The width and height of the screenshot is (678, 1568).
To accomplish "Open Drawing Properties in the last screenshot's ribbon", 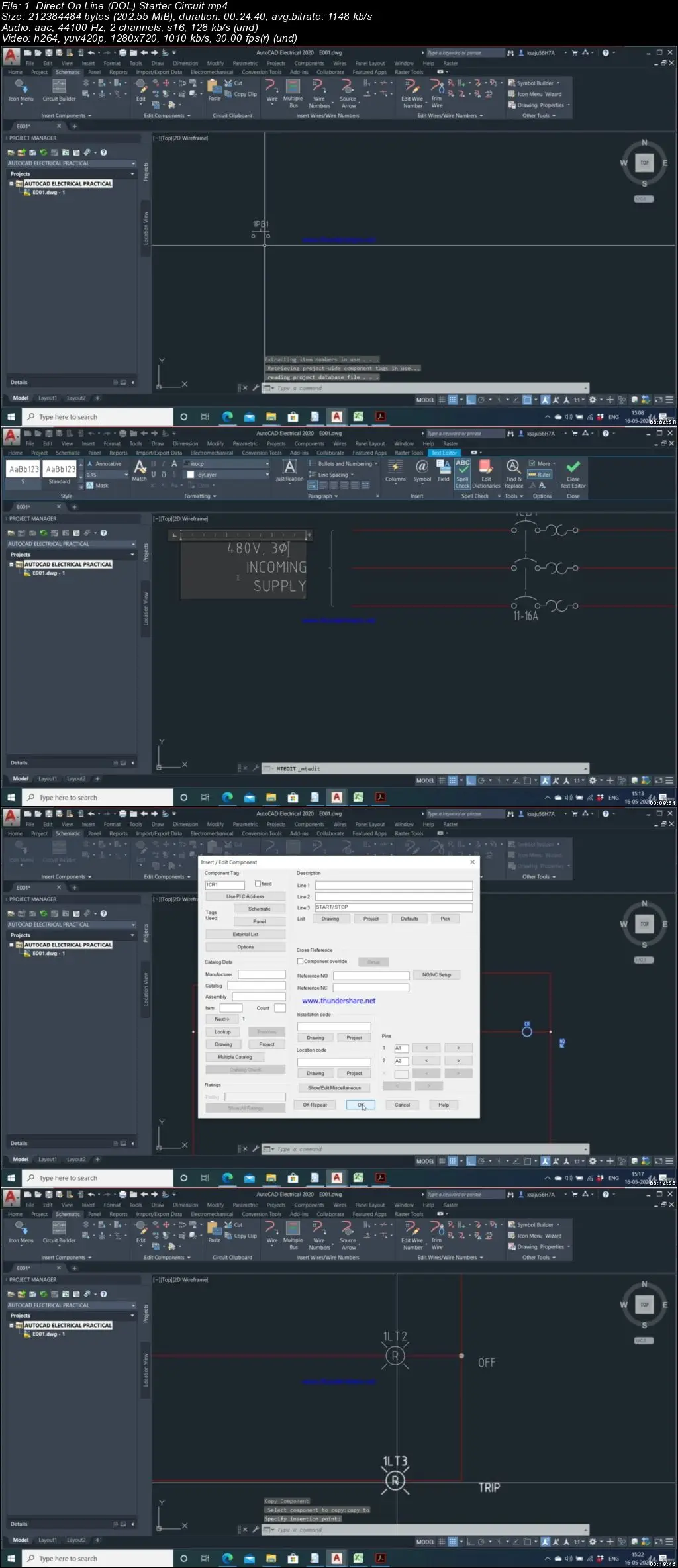I will 539,1246.
